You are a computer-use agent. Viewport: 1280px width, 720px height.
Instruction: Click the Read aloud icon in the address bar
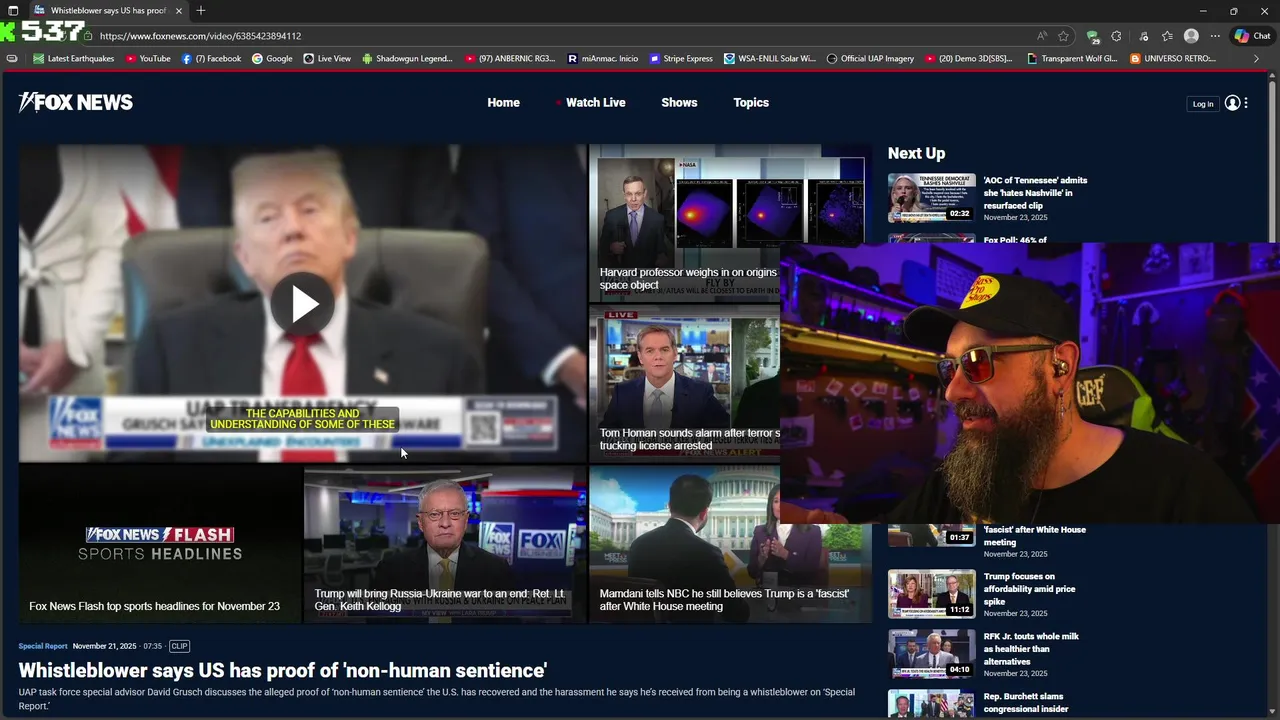1042,36
